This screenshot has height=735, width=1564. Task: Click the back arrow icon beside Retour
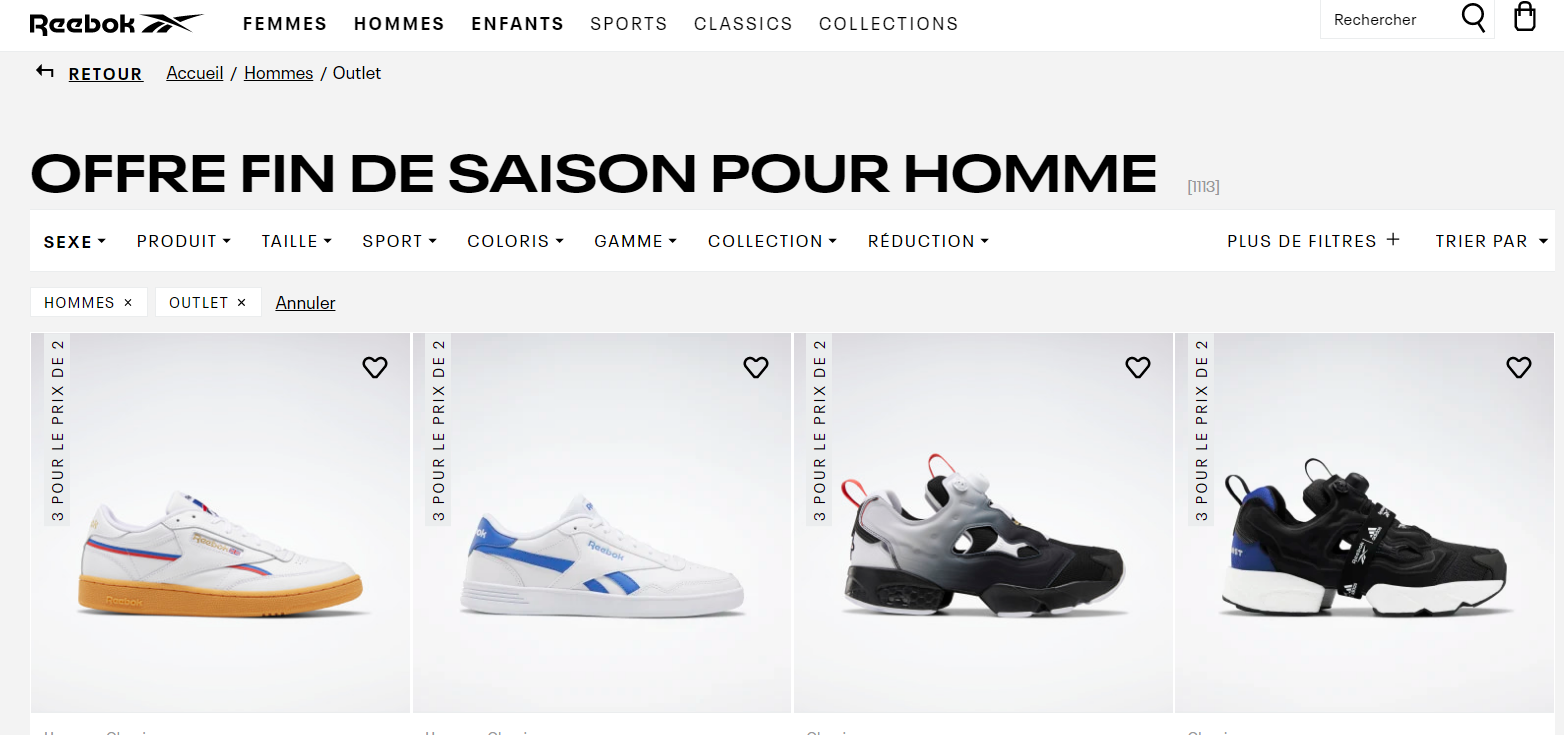tap(44, 71)
